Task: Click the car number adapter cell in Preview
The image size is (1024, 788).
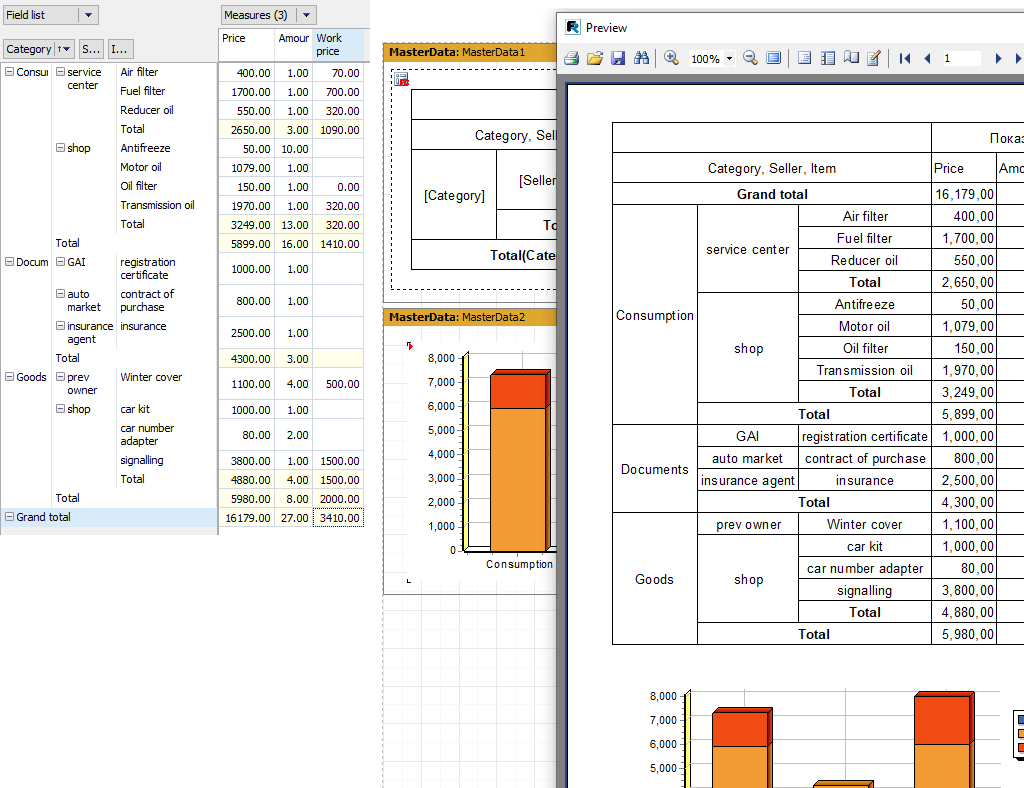Action: [x=865, y=568]
